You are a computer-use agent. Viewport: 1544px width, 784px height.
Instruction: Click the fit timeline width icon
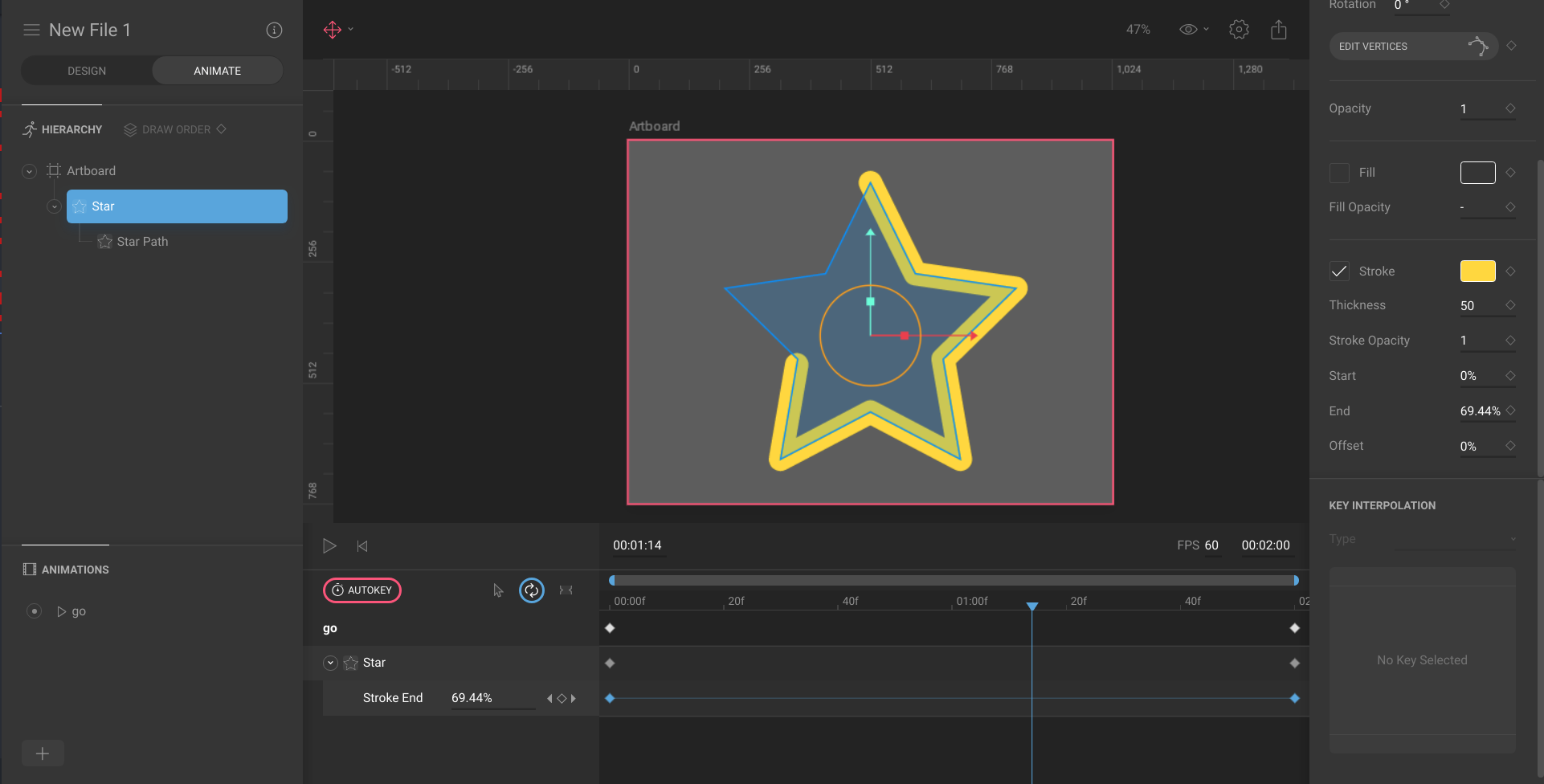(x=566, y=590)
